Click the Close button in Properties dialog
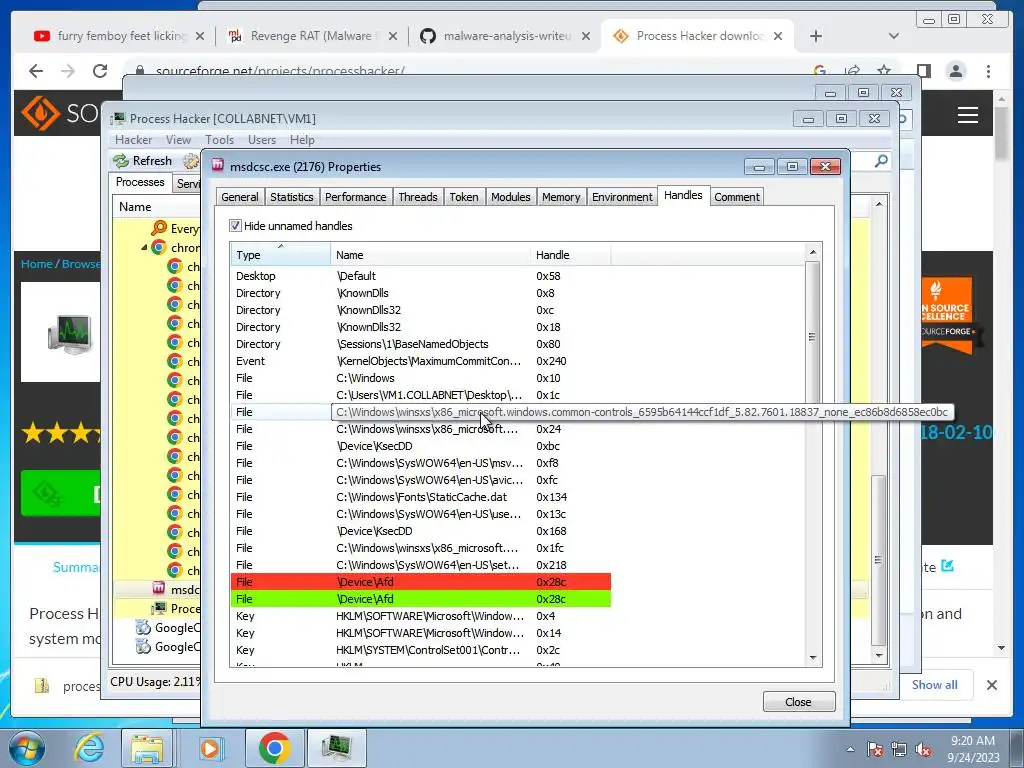This screenshot has height=768, width=1024. pyautogui.click(x=799, y=702)
